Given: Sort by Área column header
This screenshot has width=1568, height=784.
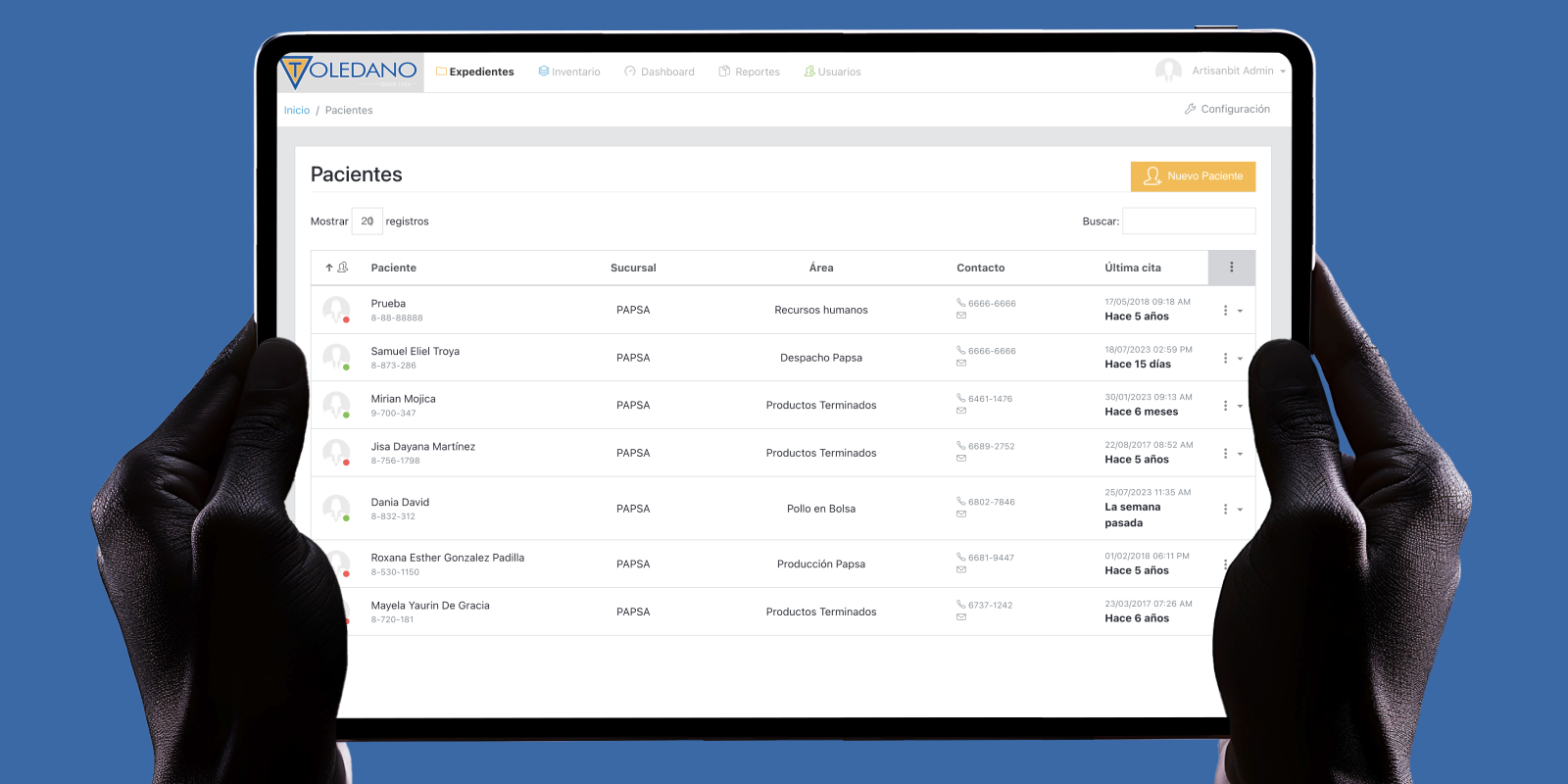Looking at the screenshot, I should 821,268.
